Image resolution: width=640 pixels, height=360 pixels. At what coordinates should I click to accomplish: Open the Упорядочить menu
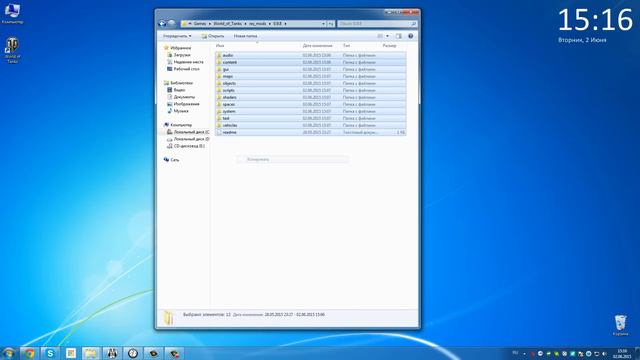tap(177, 36)
